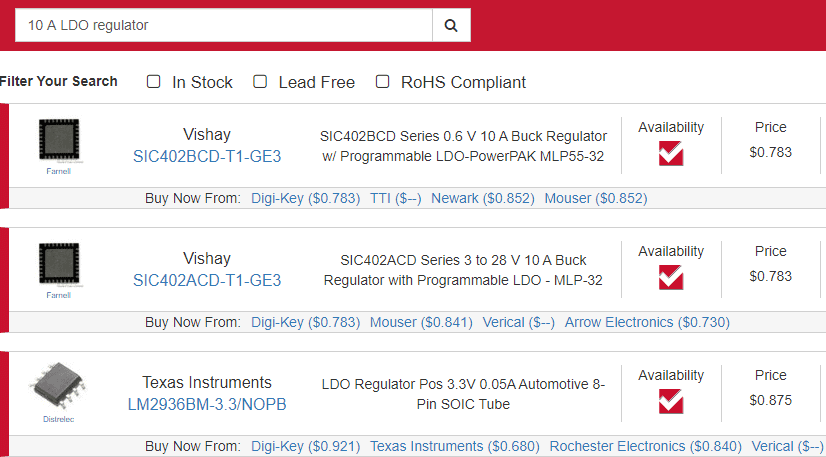Open the SIC402BCD-T1-GE3 chip thumbnail
Image resolution: width=826 pixels, height=457 pixels.
[x=58, y=140]
